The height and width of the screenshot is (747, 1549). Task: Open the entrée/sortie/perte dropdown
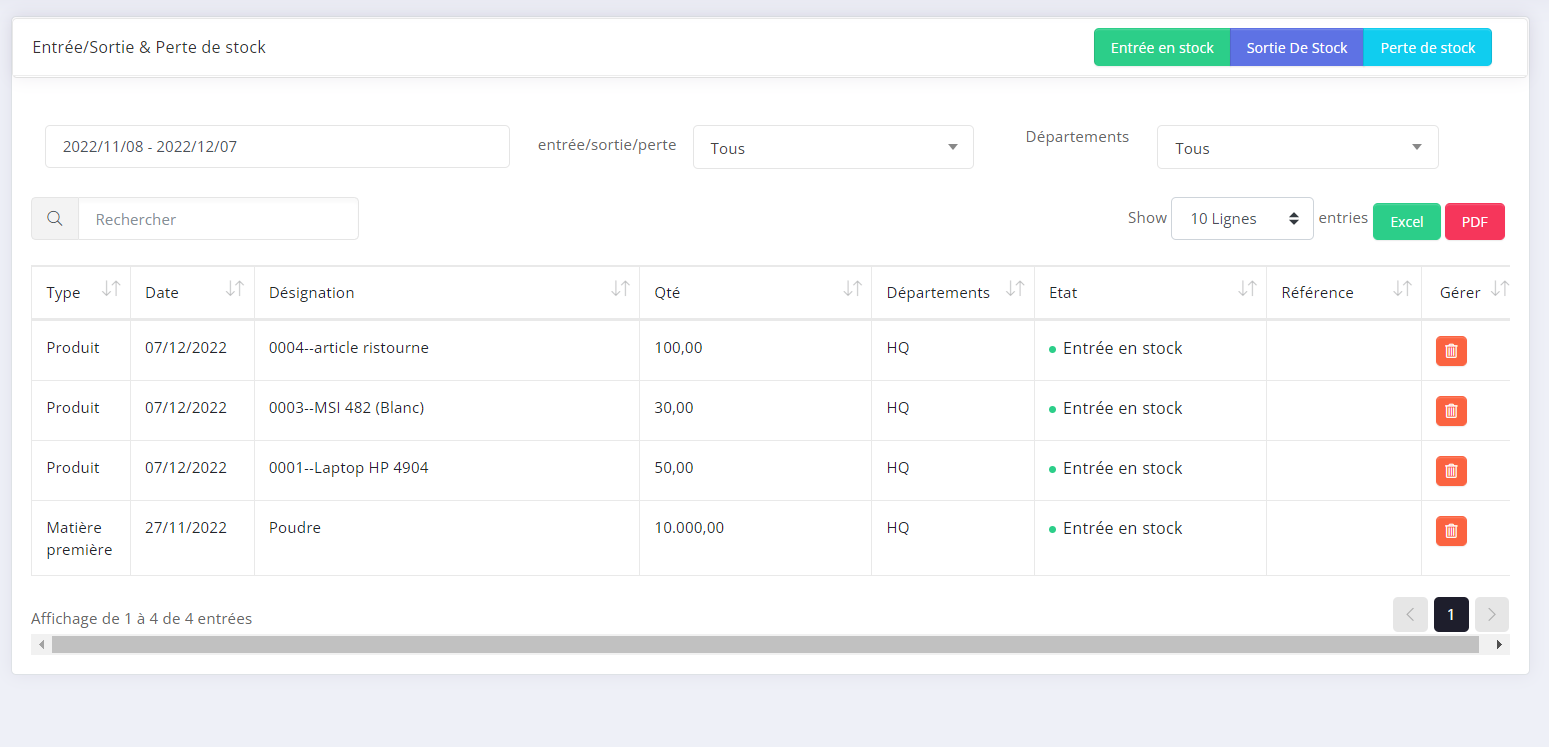pos(833,148)
